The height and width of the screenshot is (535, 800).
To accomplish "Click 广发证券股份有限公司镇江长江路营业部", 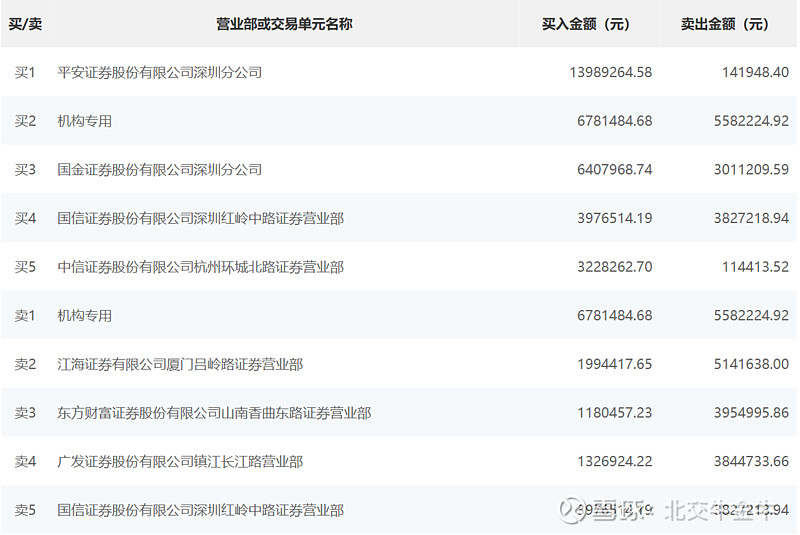I will (x=180, y=462).
